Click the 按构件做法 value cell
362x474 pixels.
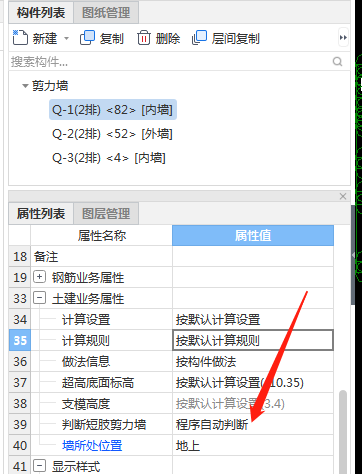tap(253, 361)
